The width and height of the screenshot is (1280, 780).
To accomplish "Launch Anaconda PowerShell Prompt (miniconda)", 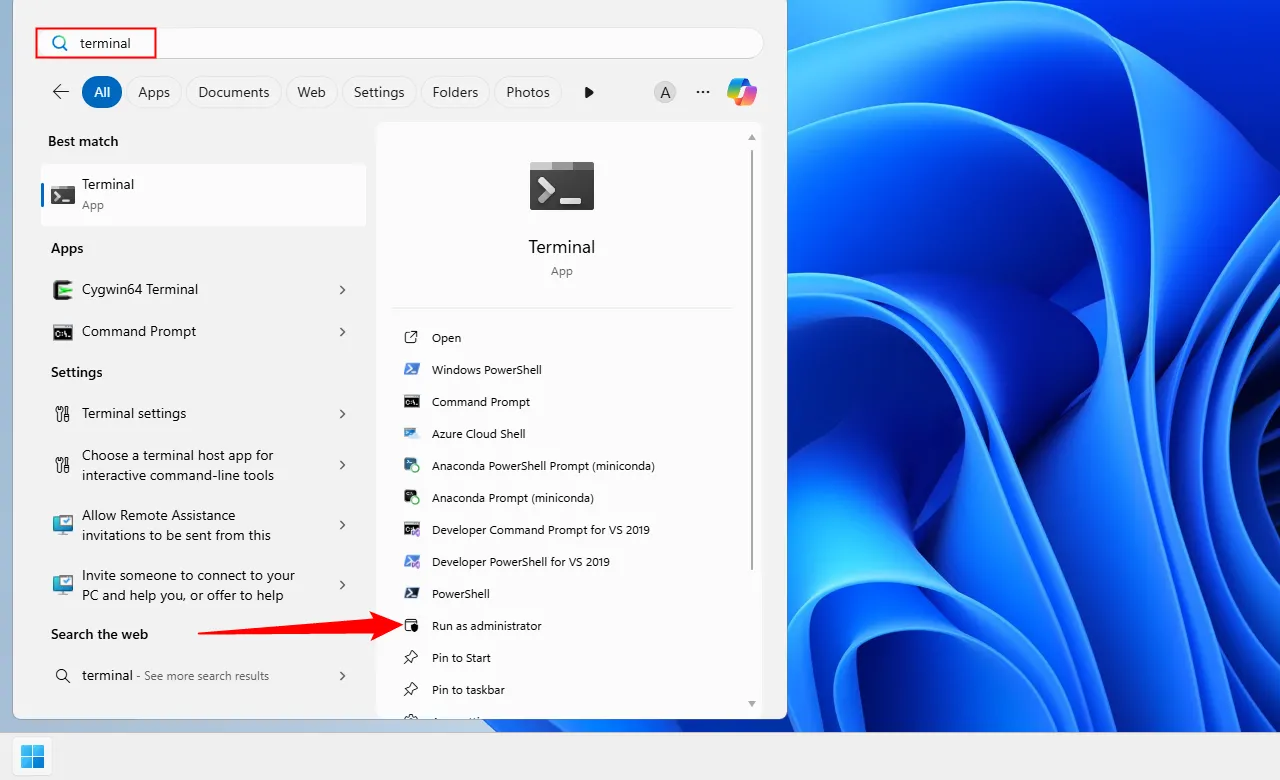I will [x=543, y=465].
